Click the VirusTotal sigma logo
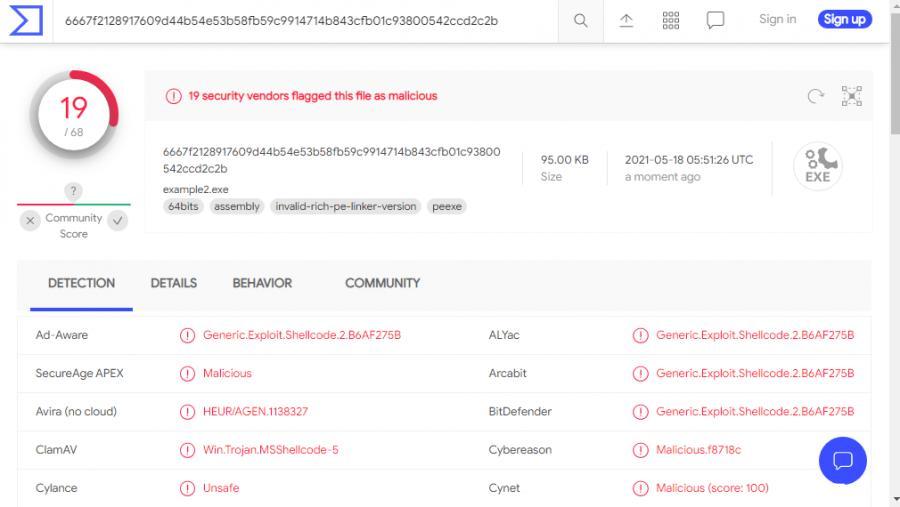The image size is (900, 507). coord(25,20)
